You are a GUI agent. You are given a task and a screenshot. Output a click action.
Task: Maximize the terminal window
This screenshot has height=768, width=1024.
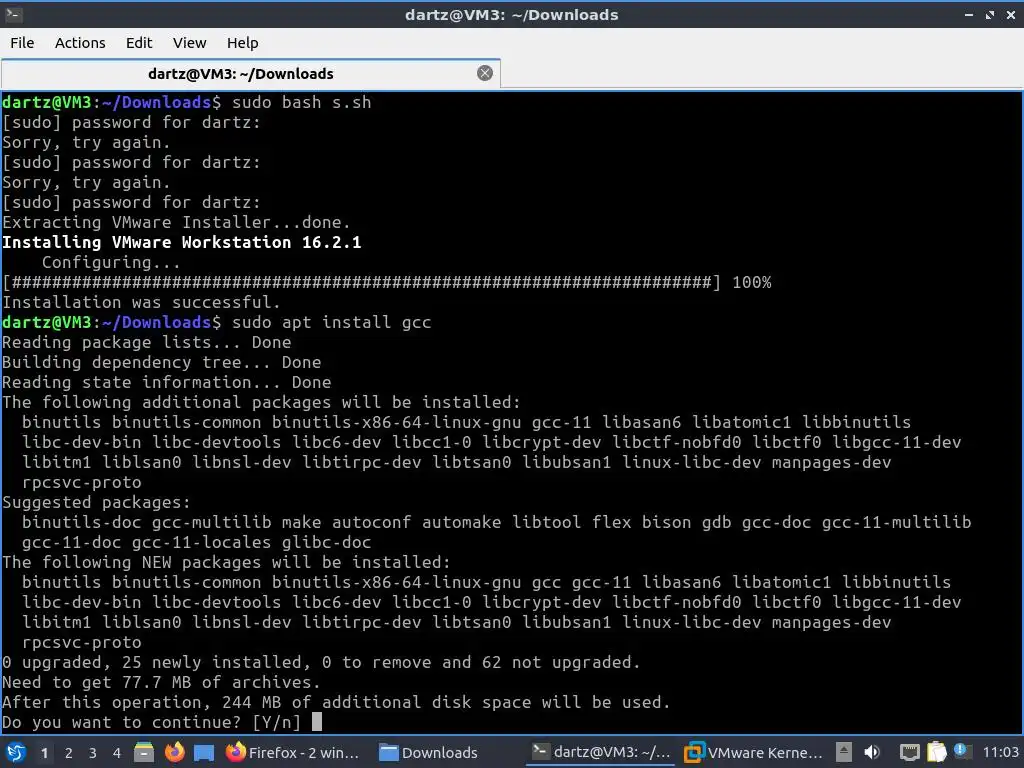[990, 14]
